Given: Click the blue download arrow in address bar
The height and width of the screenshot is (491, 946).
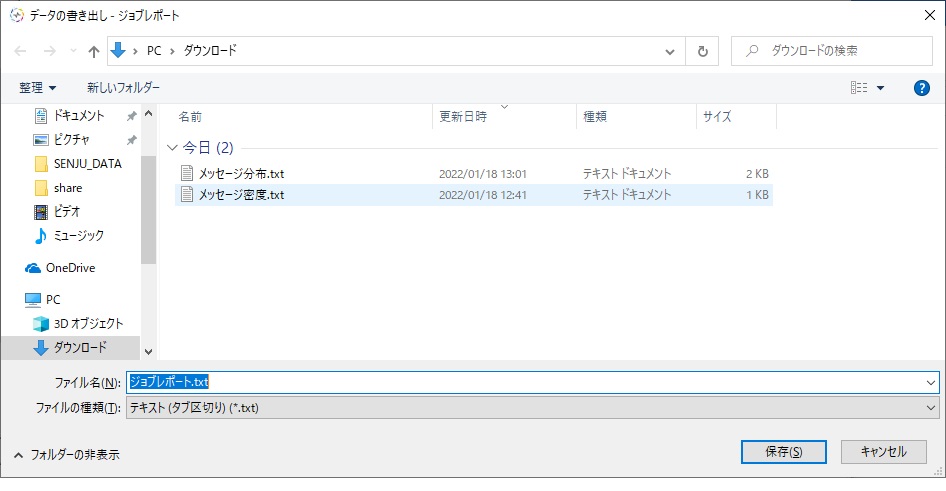Looking at the screenshot, I should pyautogui.click(x=118, y=51).
